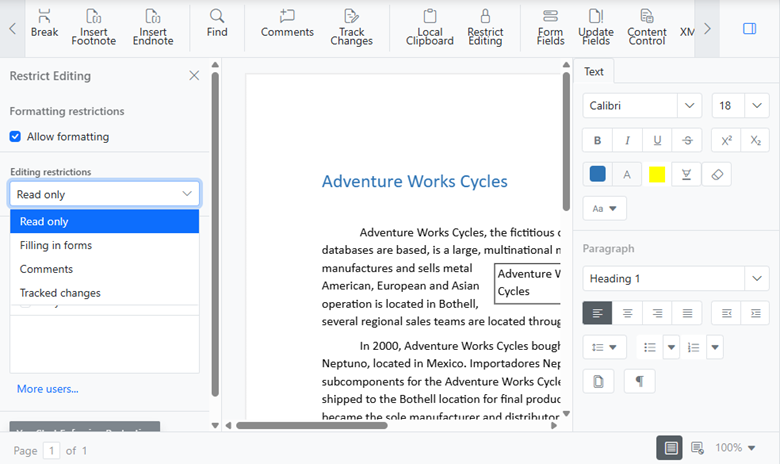Open numbered list style dropdown arrow
Image resolution: width=780 pixels, height=464 pixels.
(x=715, y=347)
